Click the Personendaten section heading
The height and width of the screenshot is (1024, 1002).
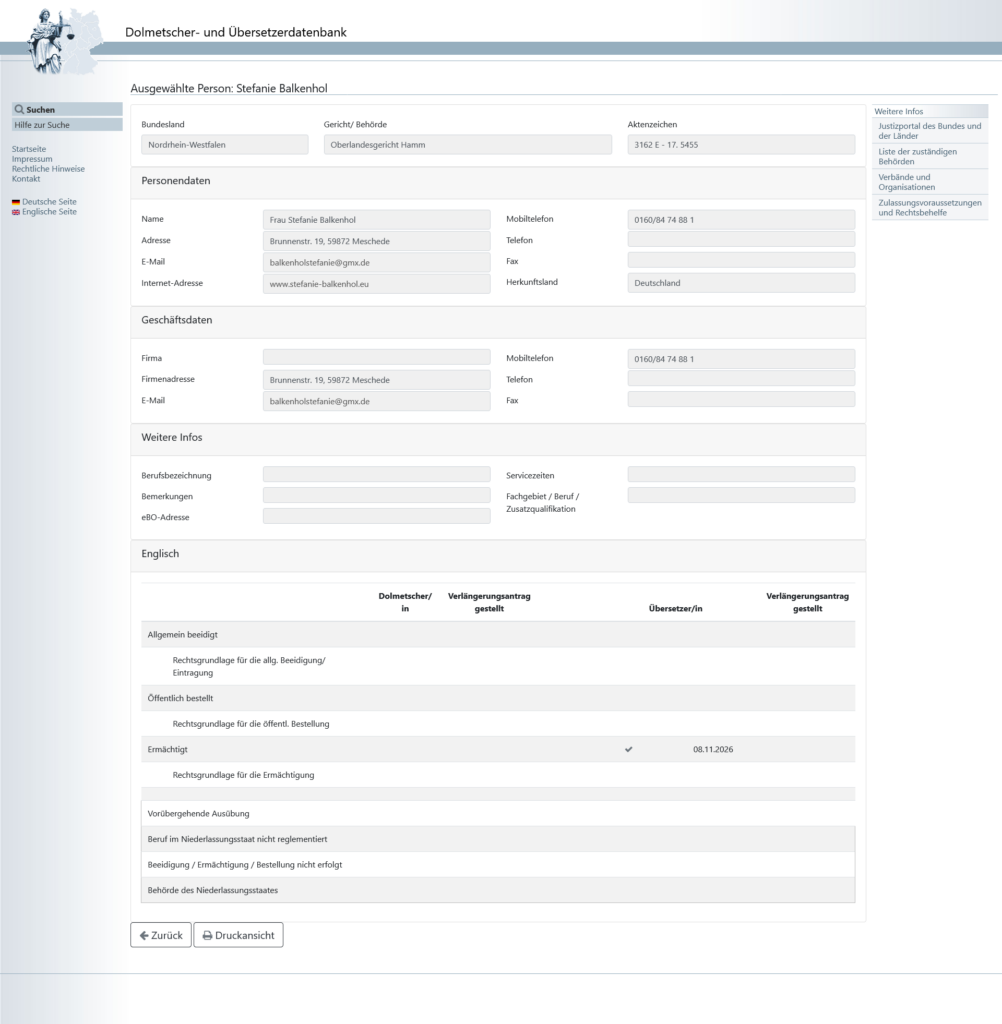[176, 180]
